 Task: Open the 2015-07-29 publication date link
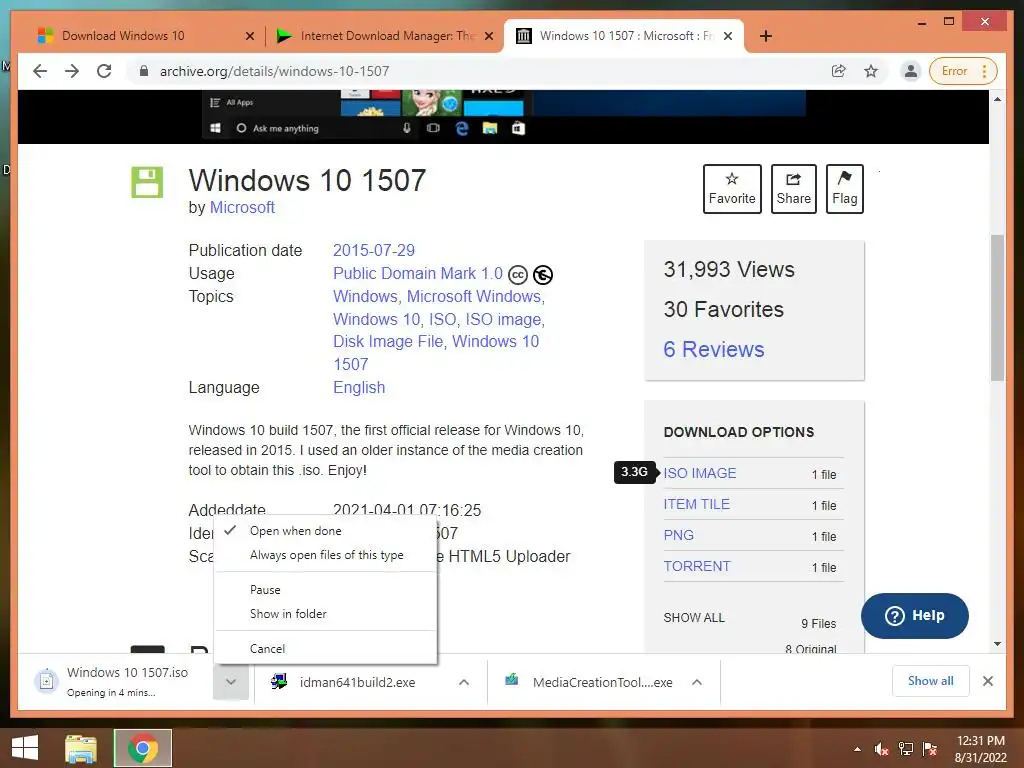(x=374, y=250)
